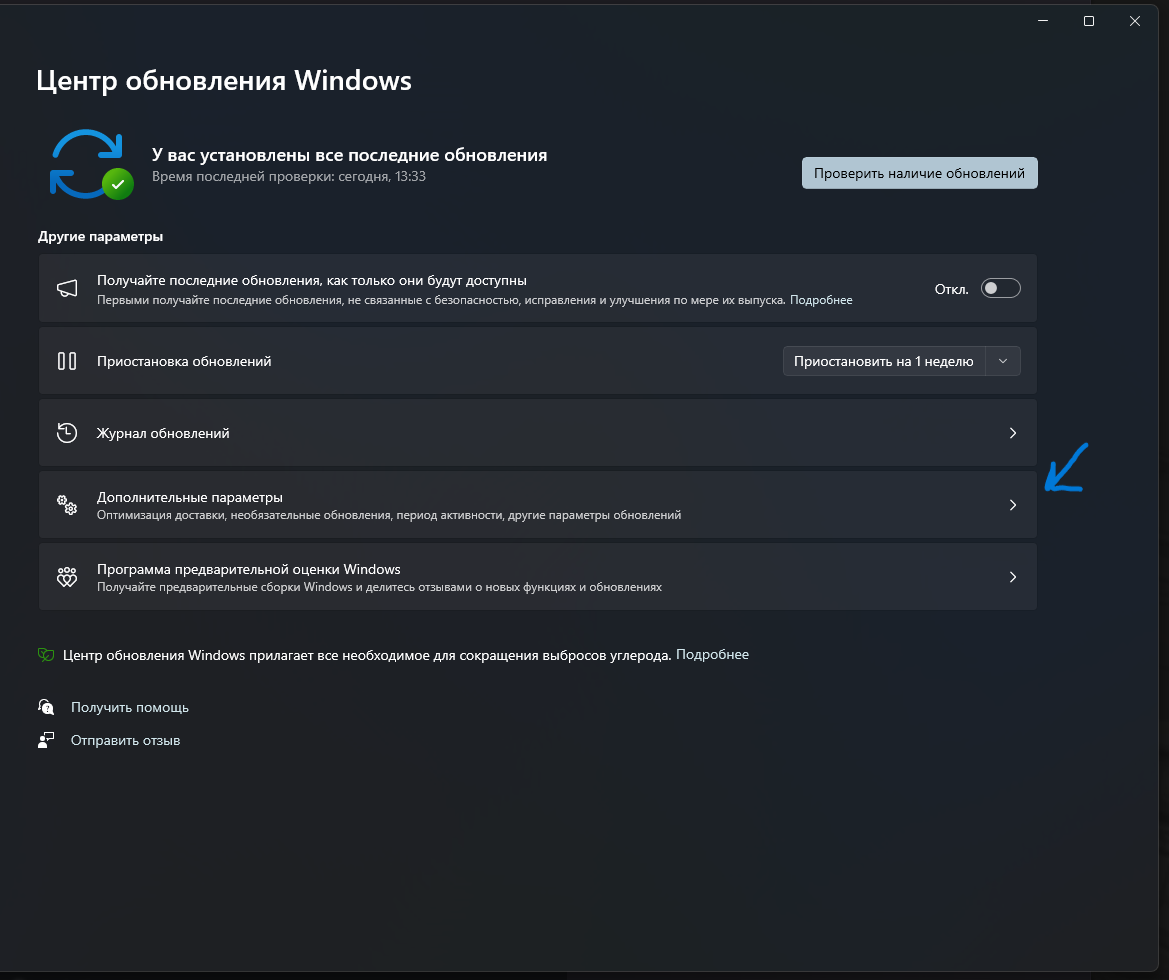The width and height of the screenshot is (1169, 980).
Task: Close the Settings window
Action: point(1135,21)
